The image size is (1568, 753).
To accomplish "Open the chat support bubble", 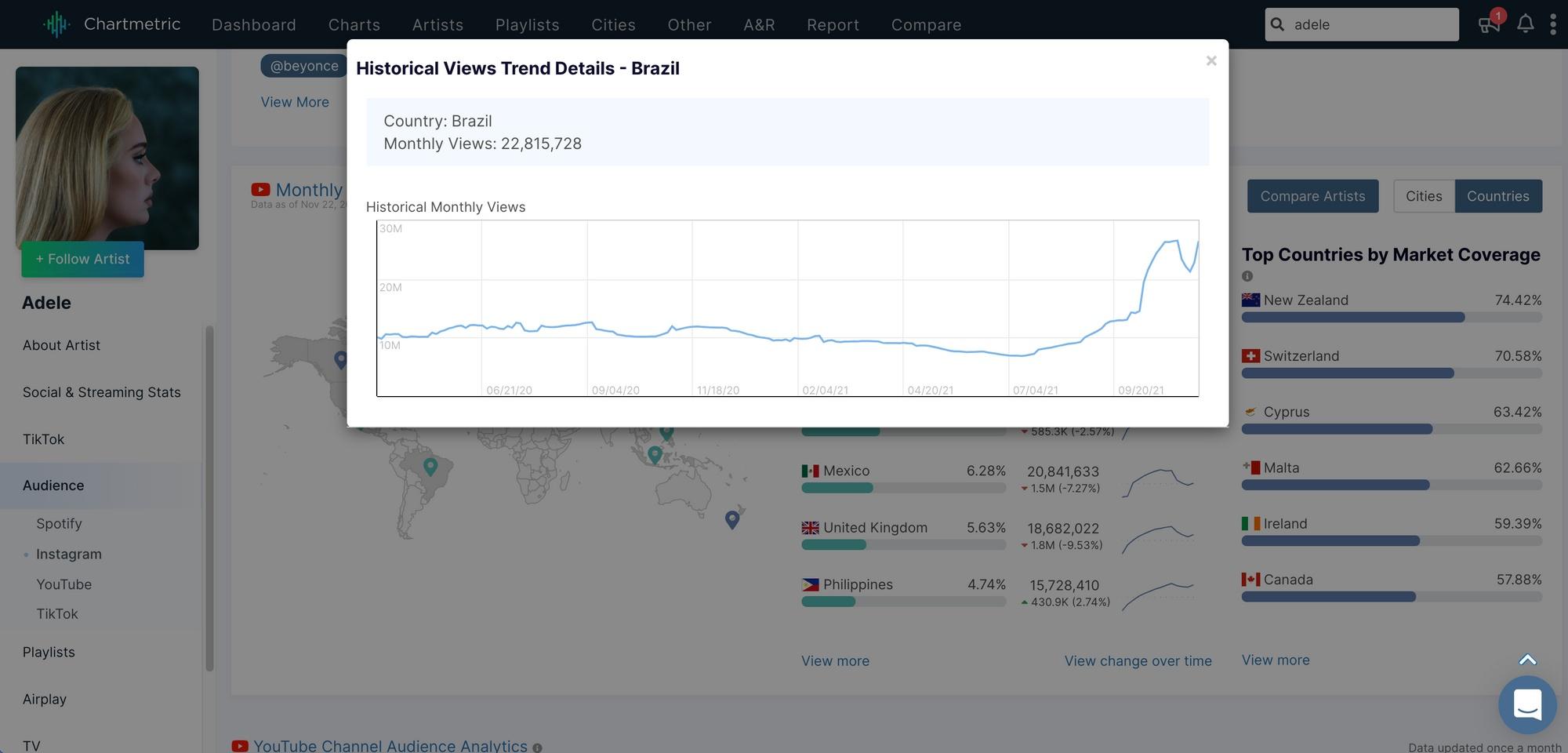I will click(1527, 704).
